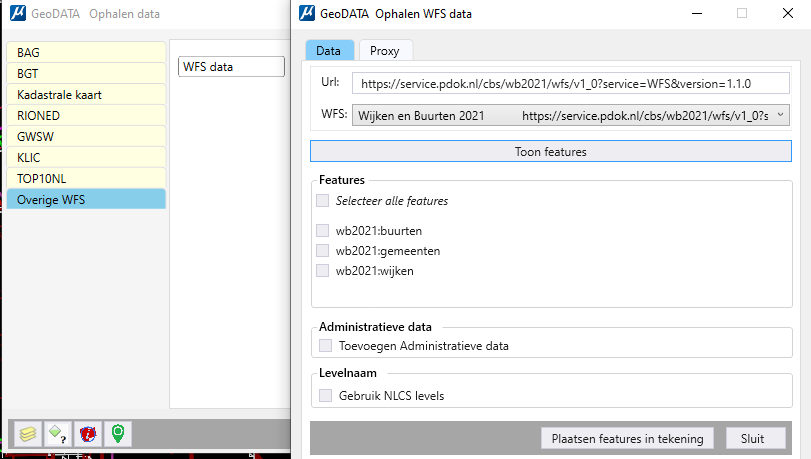The width and height of the screenshot is (811, 459).
Task: Click the Toon features button
Action: tap(551, 152)
